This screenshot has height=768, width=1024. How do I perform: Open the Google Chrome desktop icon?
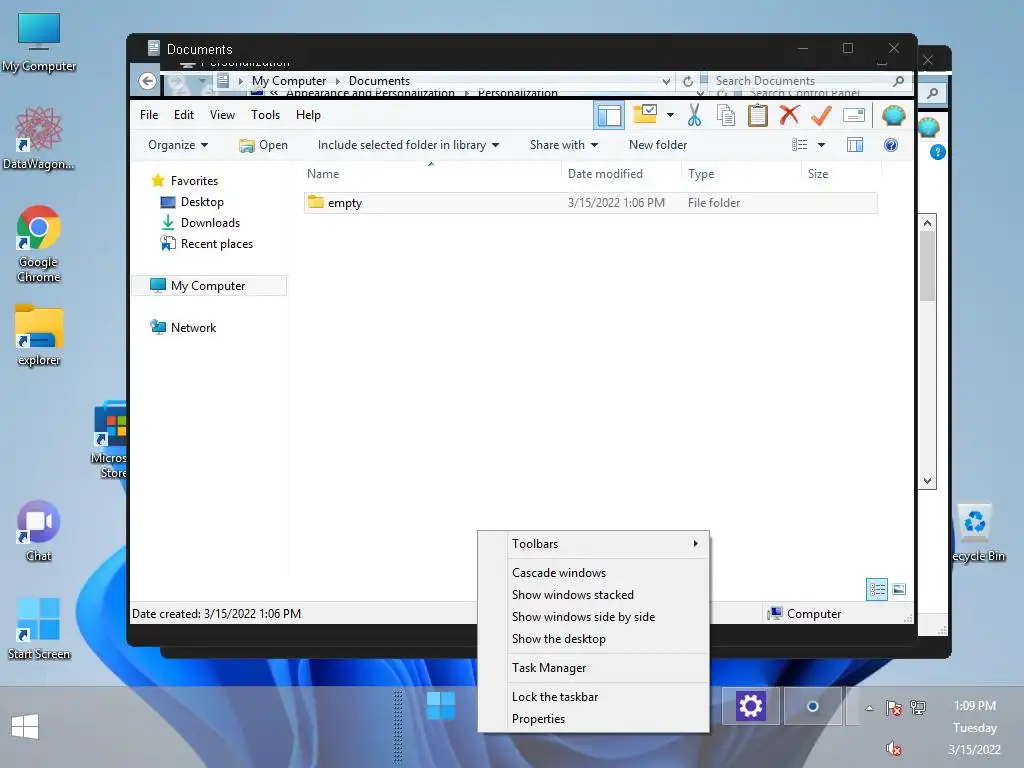[39, 244]
